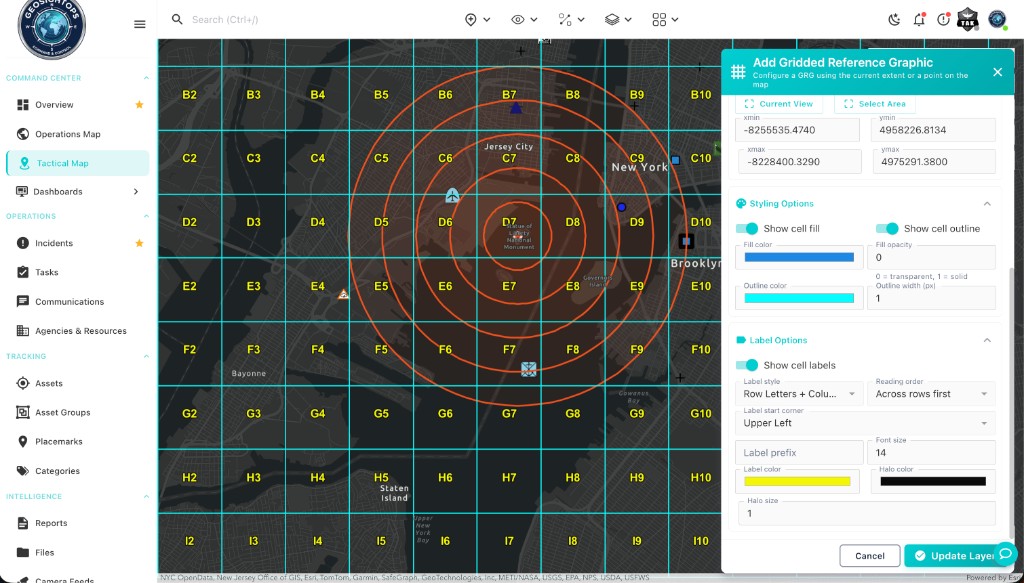Select Tactical Map in sidebar

[77, 163]
